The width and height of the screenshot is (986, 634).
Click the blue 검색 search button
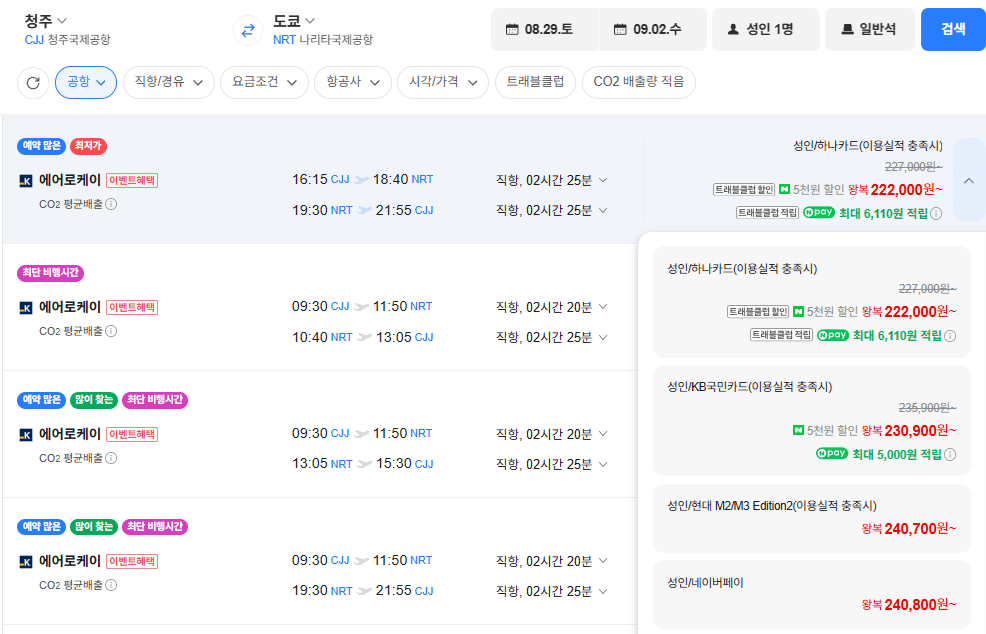[x=953, y=30]
